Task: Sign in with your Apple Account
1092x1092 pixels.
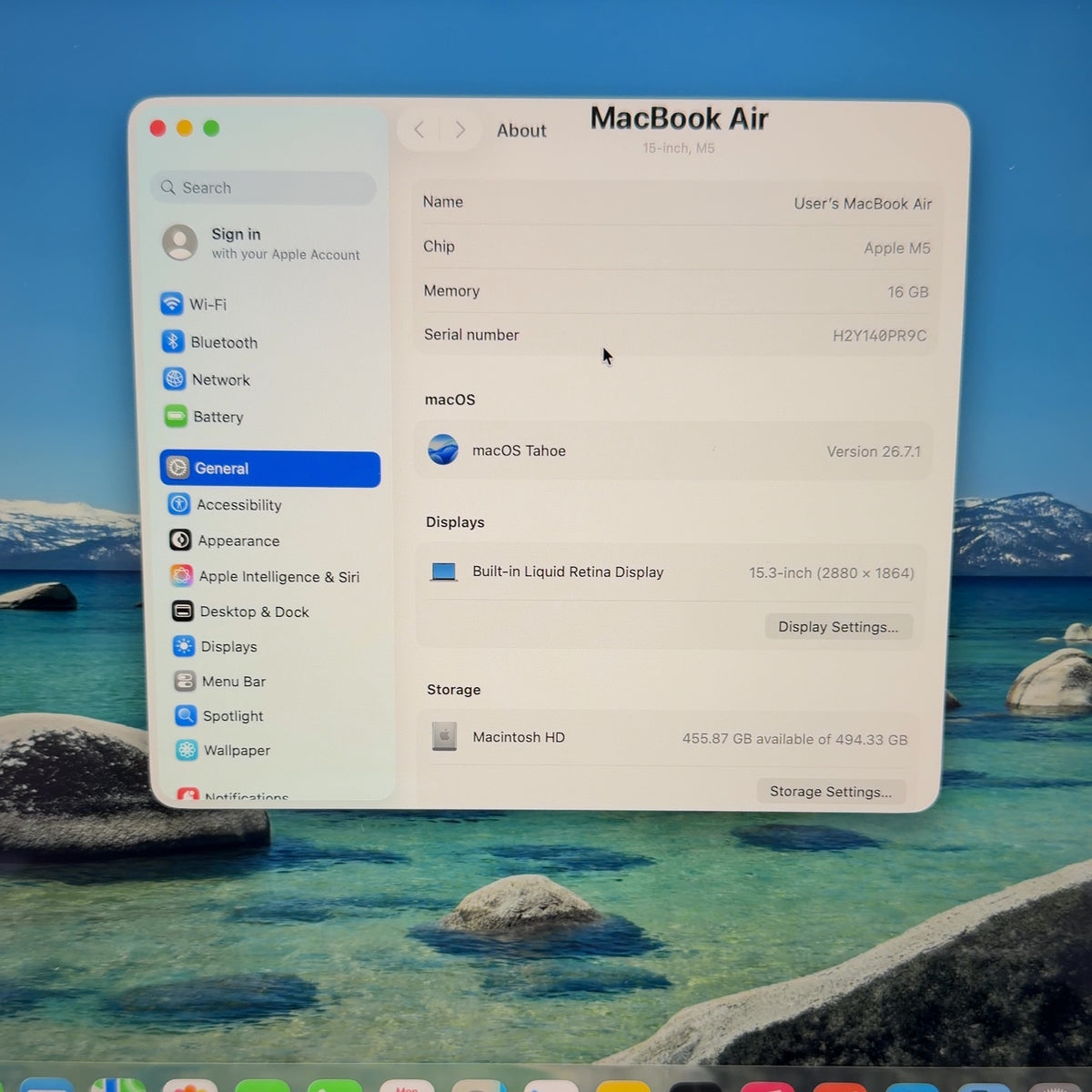Action: [x=262, y=243]
